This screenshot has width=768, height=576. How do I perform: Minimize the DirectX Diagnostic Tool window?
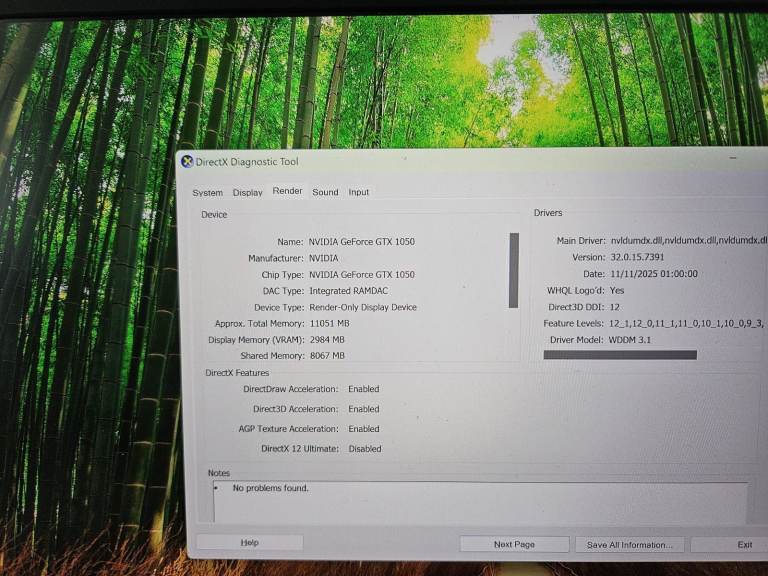(x=733, y=158)
